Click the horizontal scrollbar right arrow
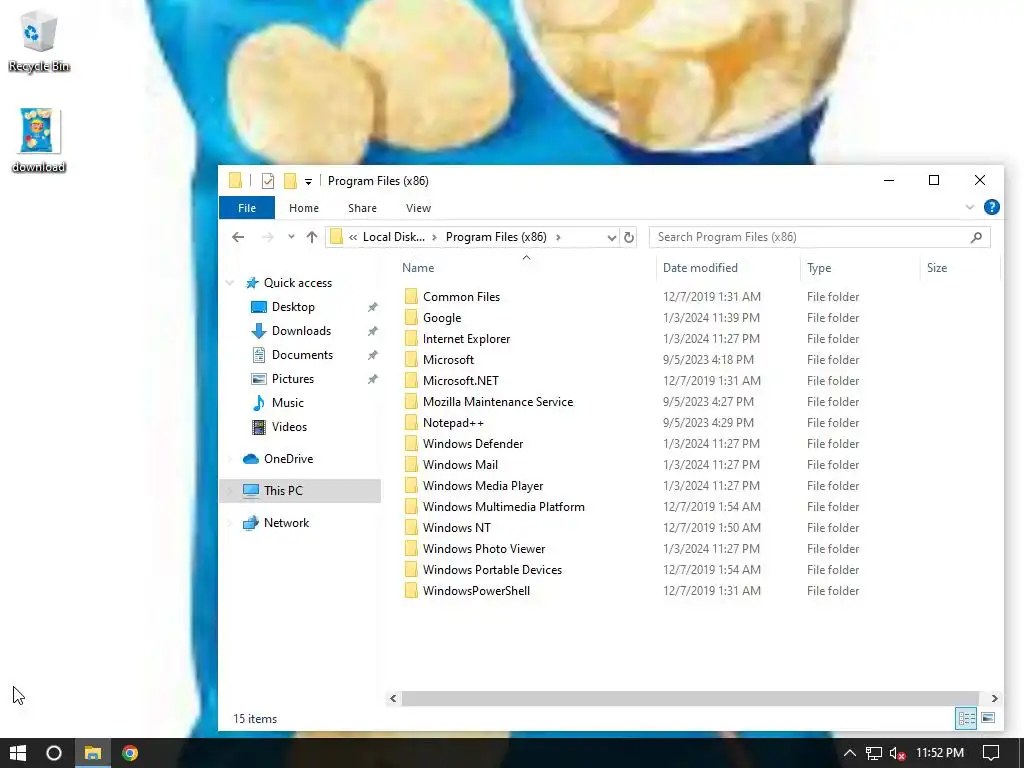1024x768 pixels. (995, 698)
